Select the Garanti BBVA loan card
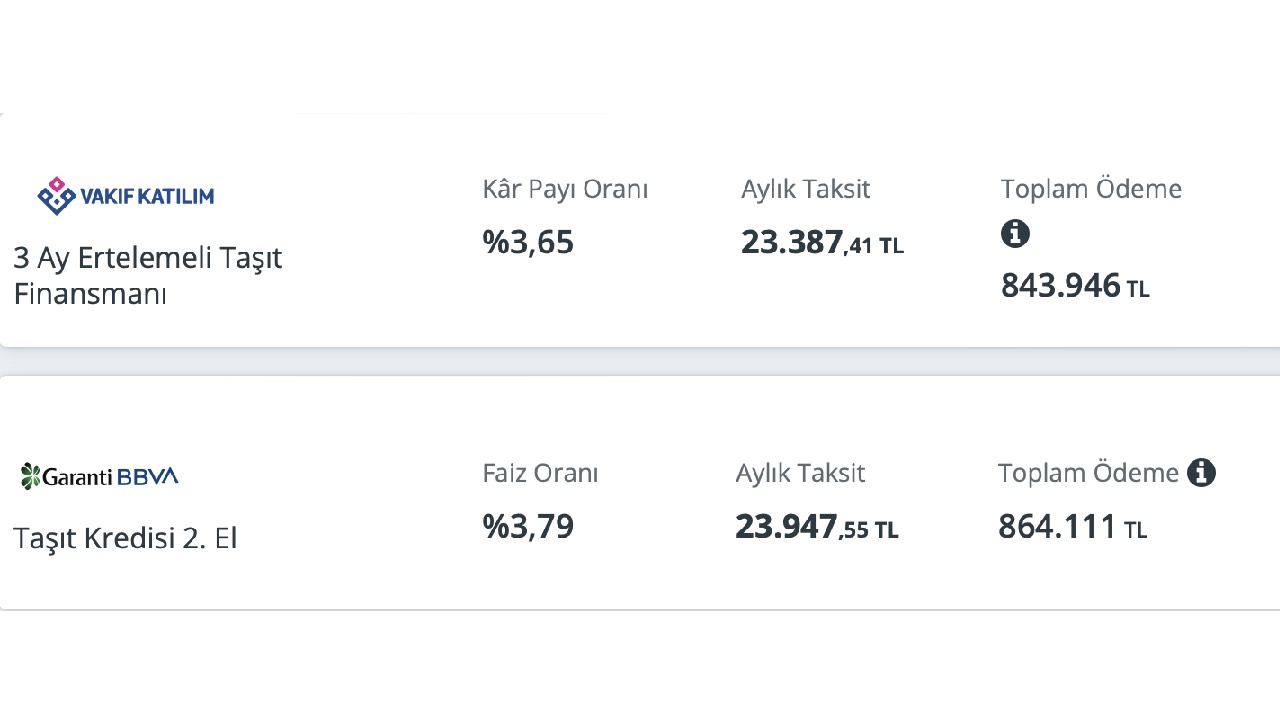Viewport: 1280px width, 720px height. [x=640, y=493]
